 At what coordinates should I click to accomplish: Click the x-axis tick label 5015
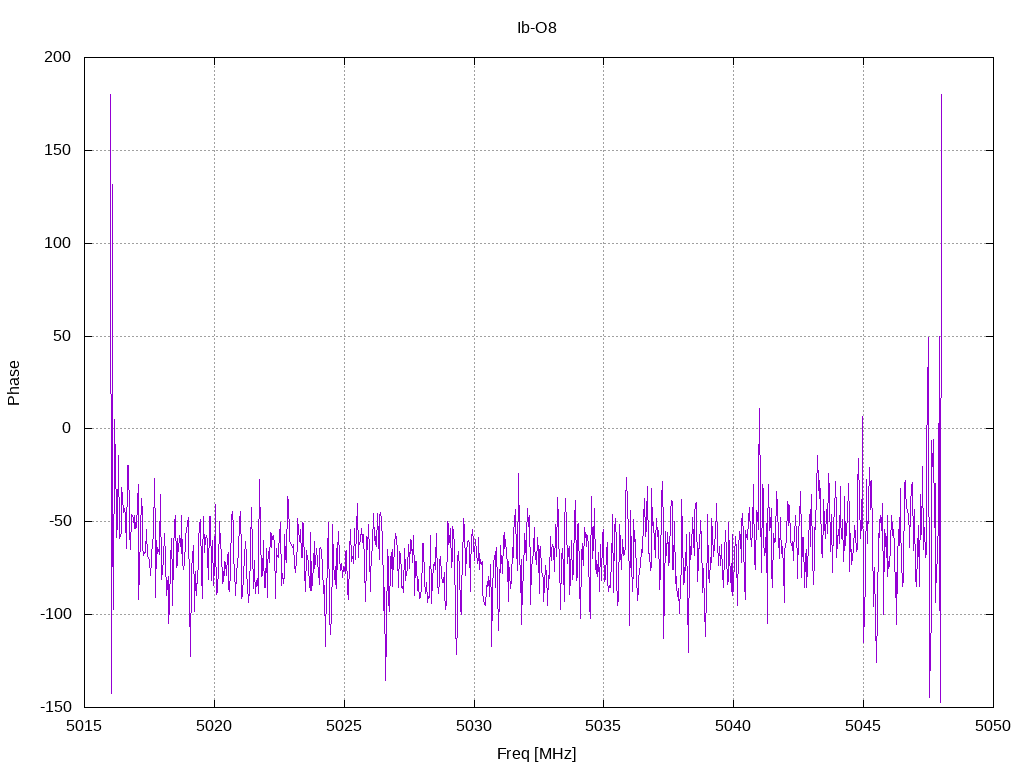(85, 726)
